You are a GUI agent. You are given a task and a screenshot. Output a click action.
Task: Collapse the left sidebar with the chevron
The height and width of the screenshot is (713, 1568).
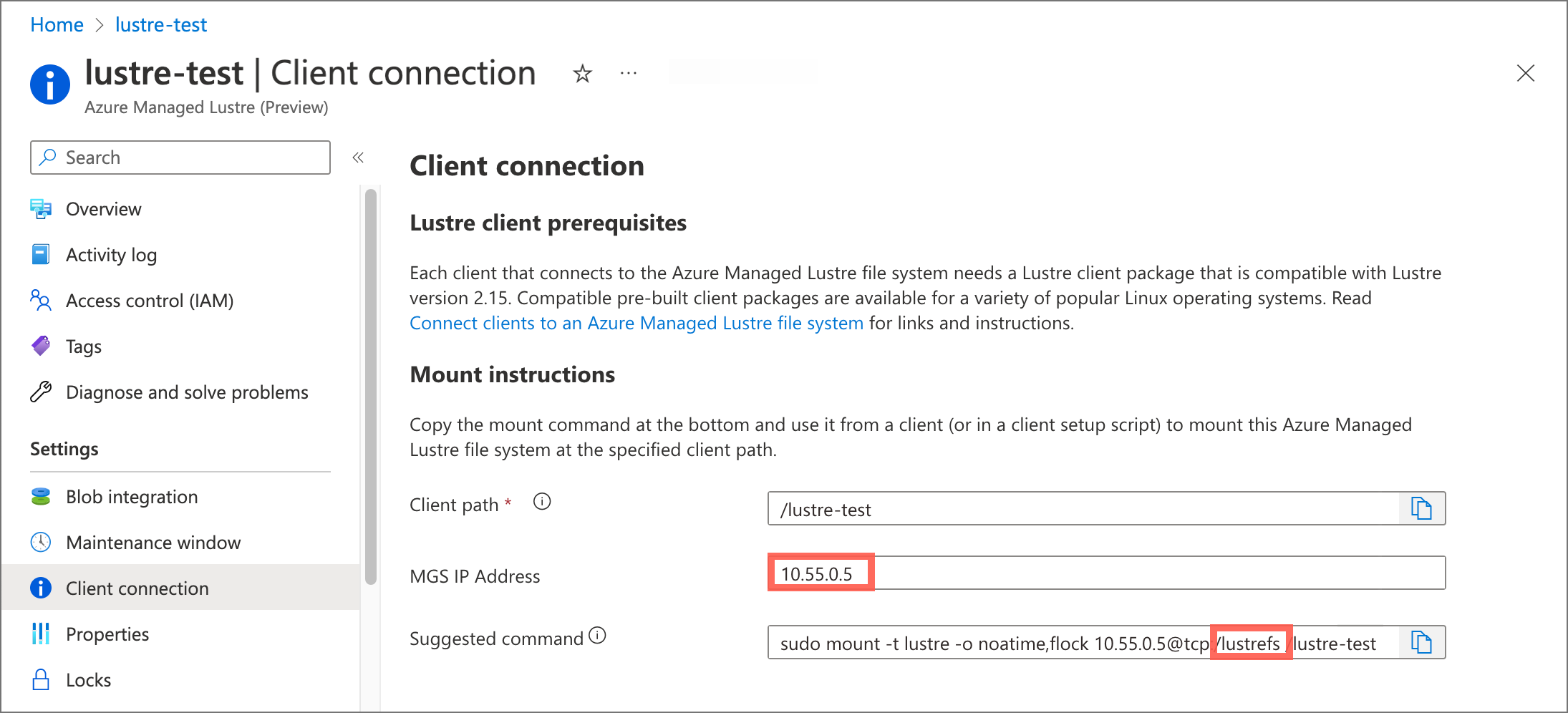[x=357, y=157]
